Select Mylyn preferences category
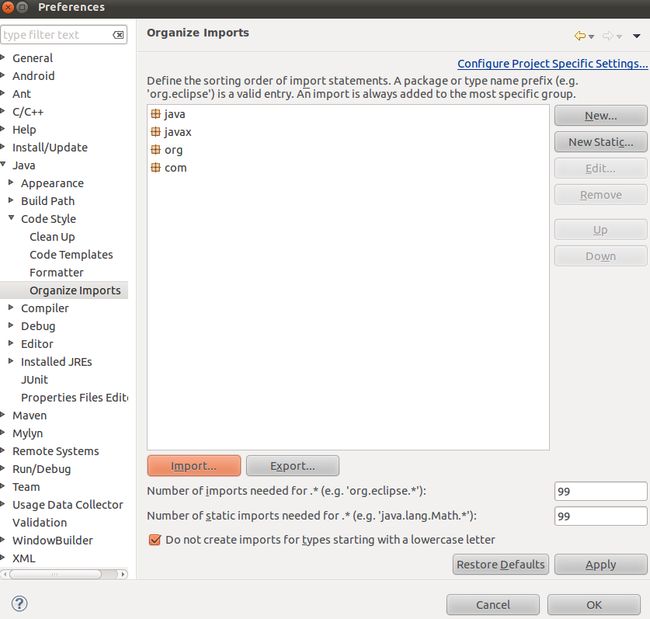Image resolution: width=650 pixels, height=619 pixels. pos(27,433)
